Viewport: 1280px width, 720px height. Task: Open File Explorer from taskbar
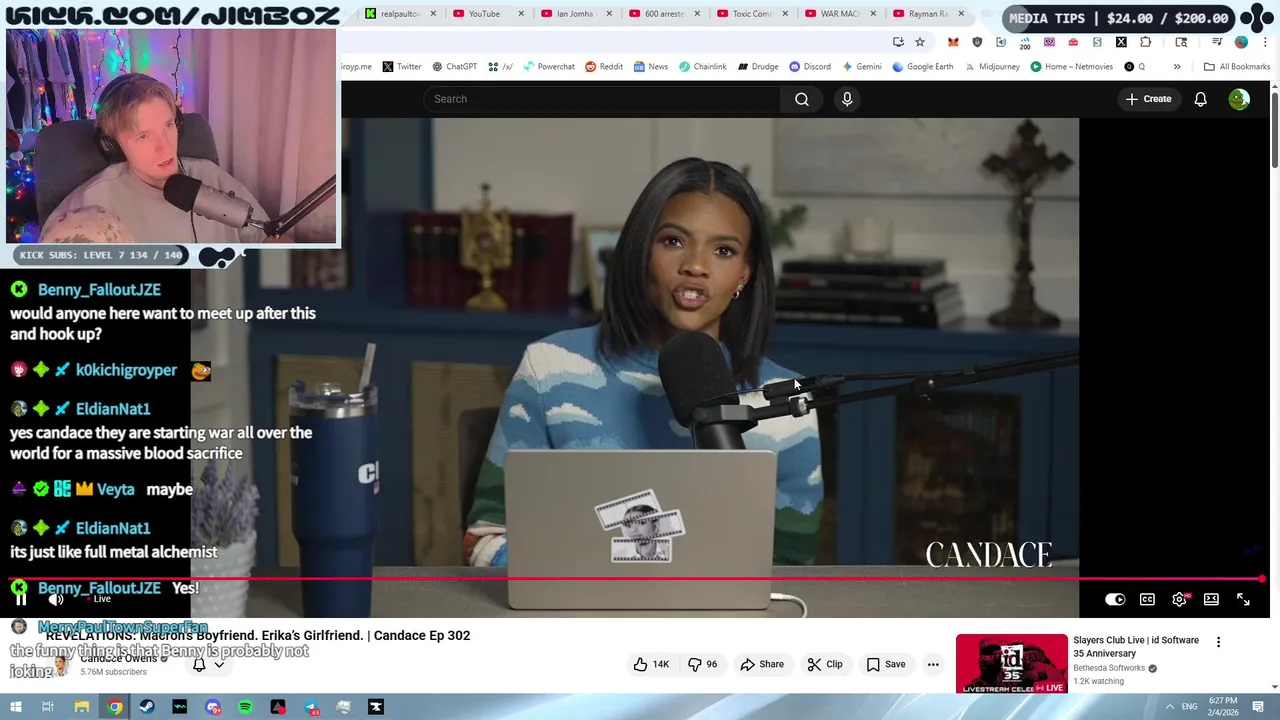click(82, 707)
